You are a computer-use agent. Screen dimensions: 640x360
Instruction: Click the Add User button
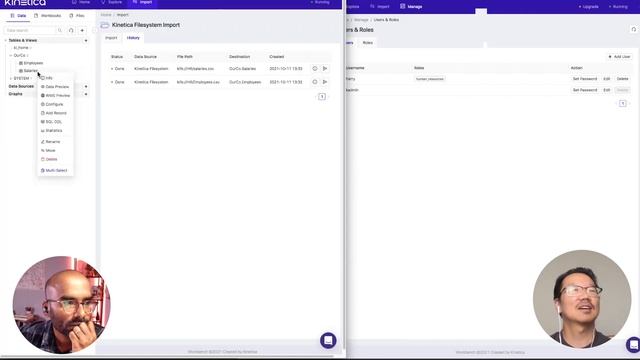coord(620,57)
